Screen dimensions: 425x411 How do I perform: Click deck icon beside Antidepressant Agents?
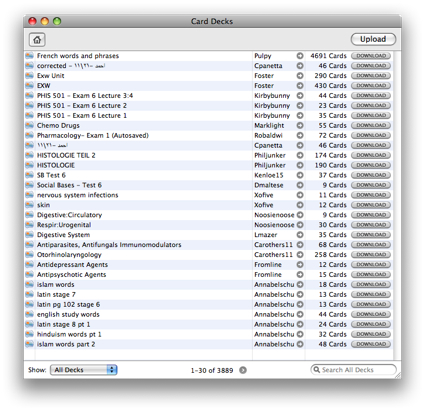(x=30, y=265)
